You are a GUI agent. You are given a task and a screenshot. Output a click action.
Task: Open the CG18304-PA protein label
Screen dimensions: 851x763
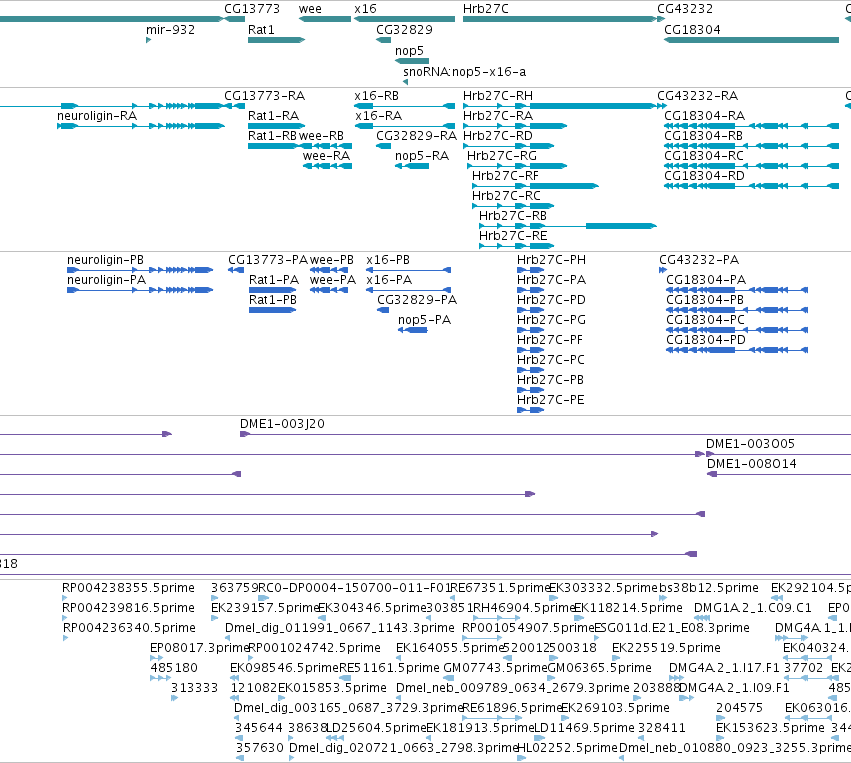tap(706, 281)
